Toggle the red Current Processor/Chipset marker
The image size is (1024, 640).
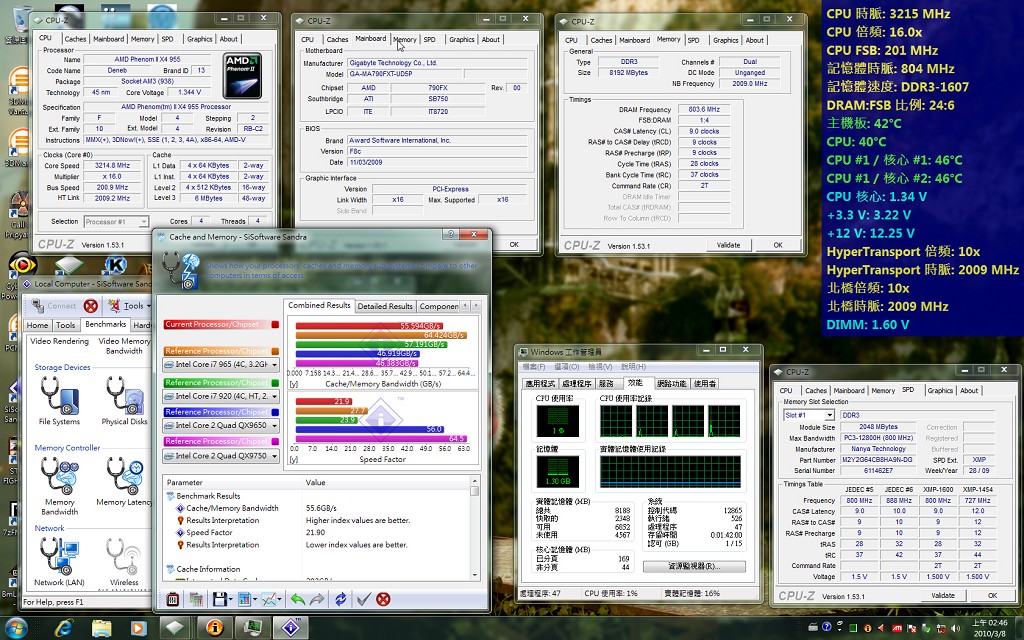click(x=275, y=325)
